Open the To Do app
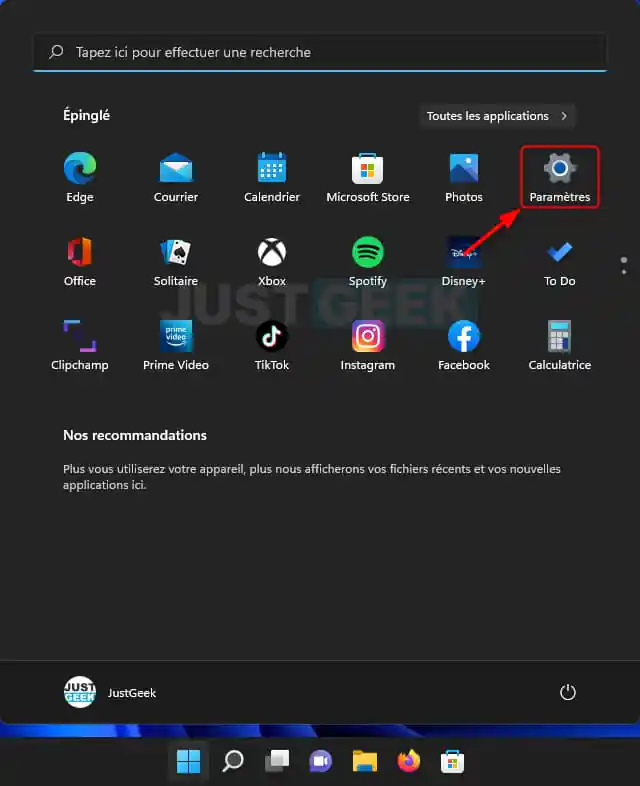640x786 pixels. pos(560,261)
